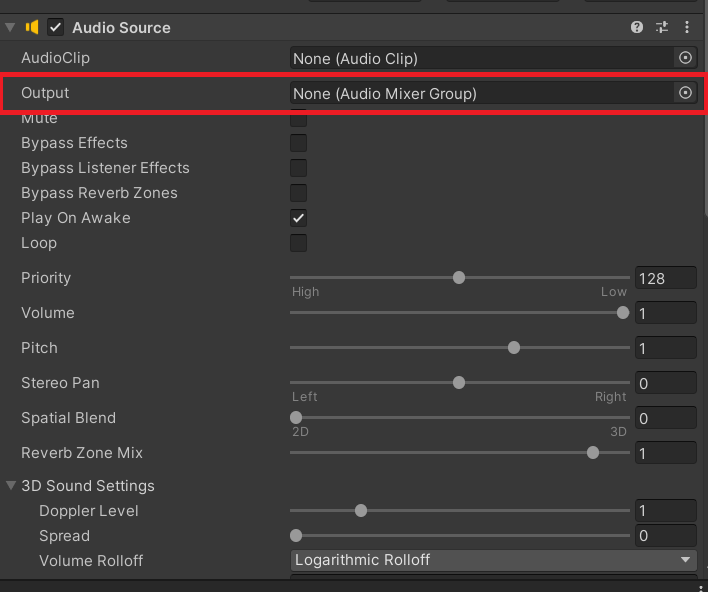Enable Bypass Listener Effects checkbox

298,168
